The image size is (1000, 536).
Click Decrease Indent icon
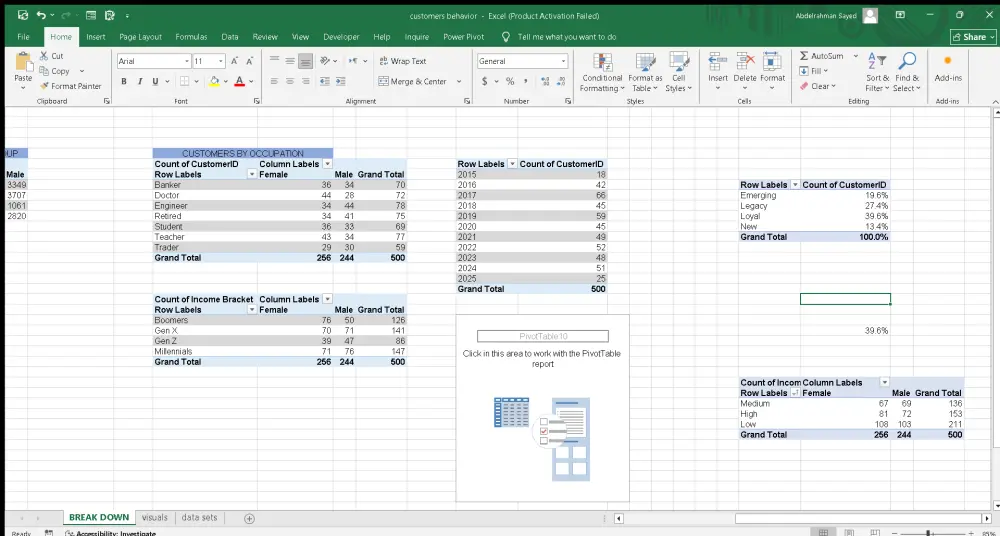[x=325, y=82]
